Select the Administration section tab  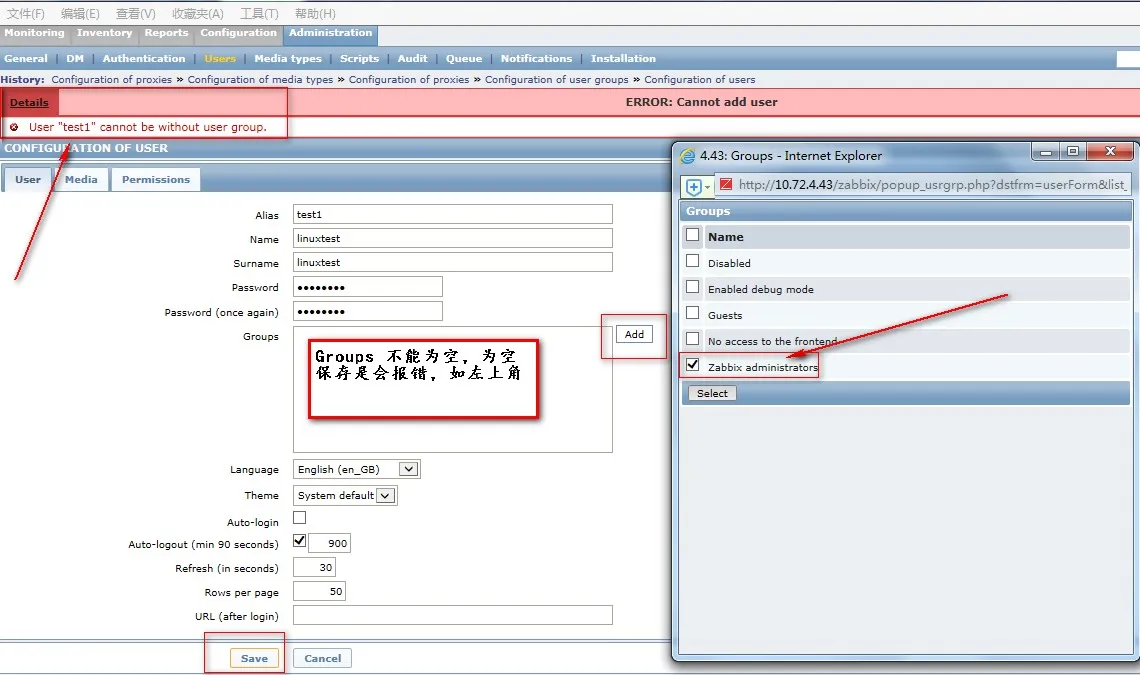pos(330,34)
